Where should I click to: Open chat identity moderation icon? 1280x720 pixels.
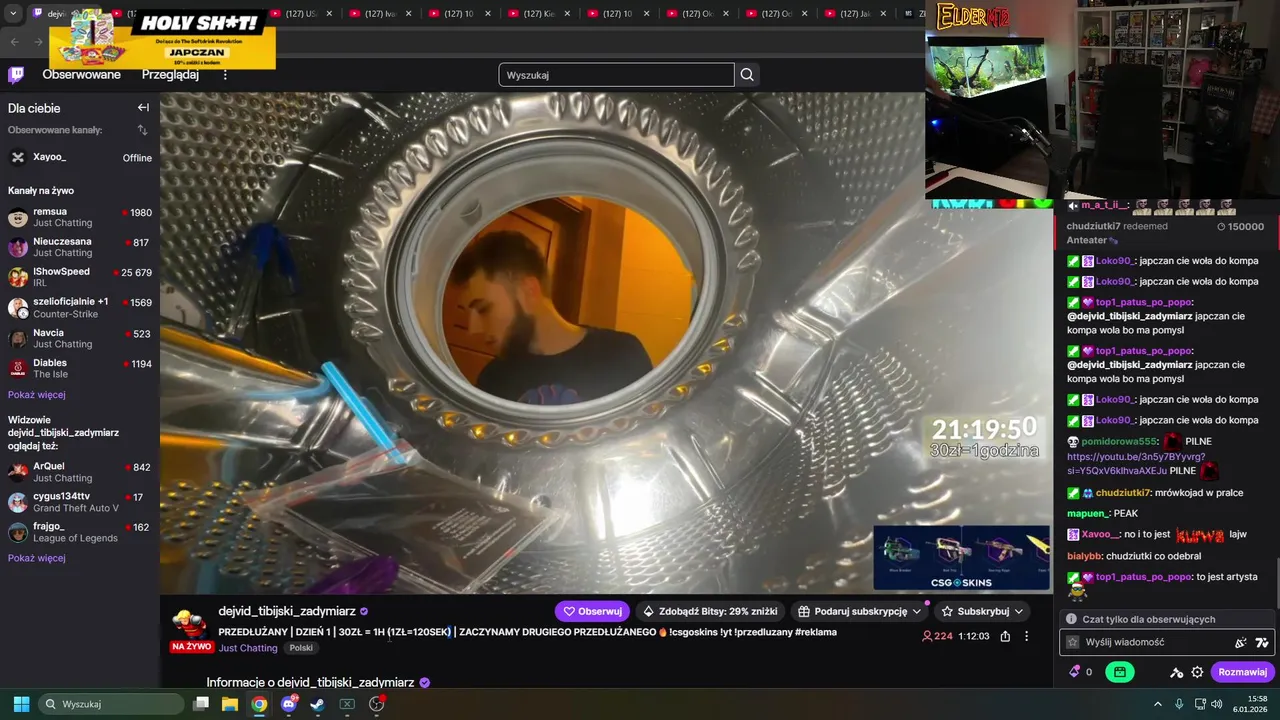[x=1177, y=672]
